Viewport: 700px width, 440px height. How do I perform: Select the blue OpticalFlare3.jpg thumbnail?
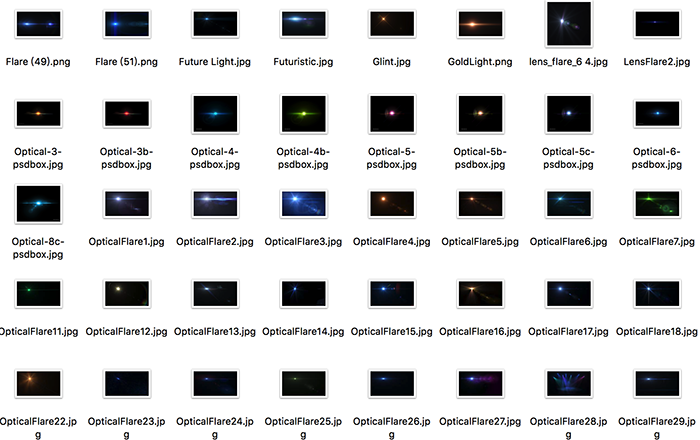303,203
